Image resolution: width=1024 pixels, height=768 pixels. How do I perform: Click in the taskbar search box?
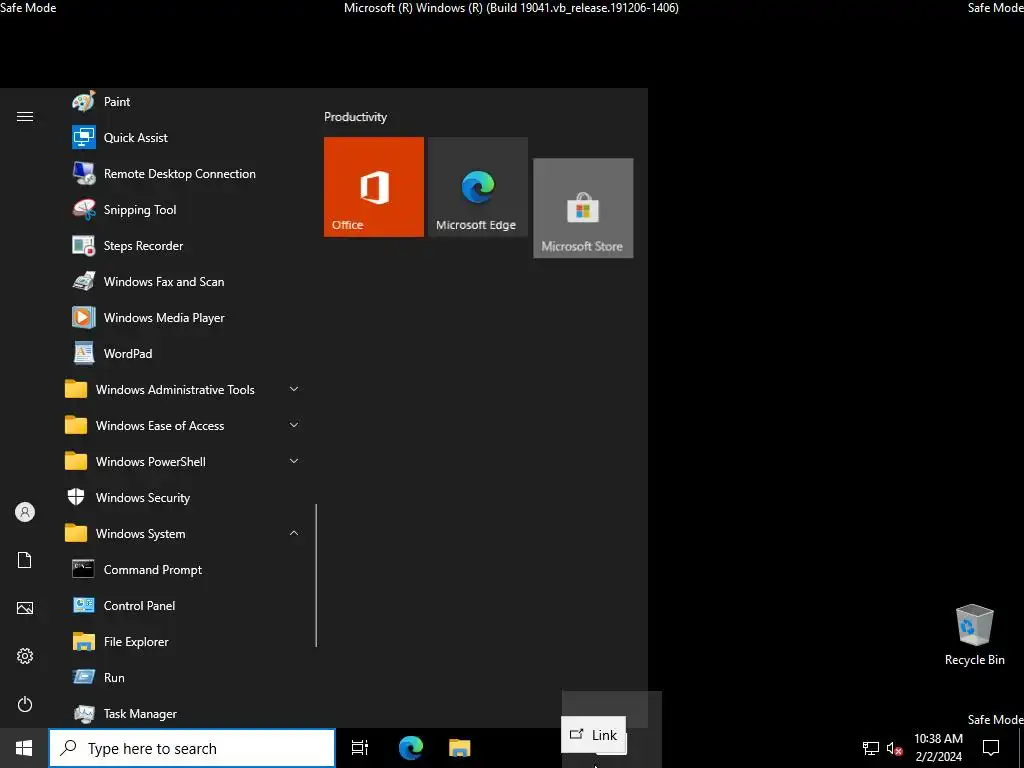click(192, 748)
